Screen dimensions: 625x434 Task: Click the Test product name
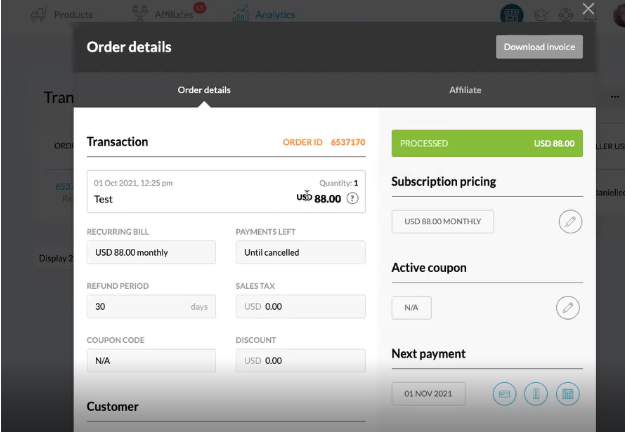pos(103,199)
